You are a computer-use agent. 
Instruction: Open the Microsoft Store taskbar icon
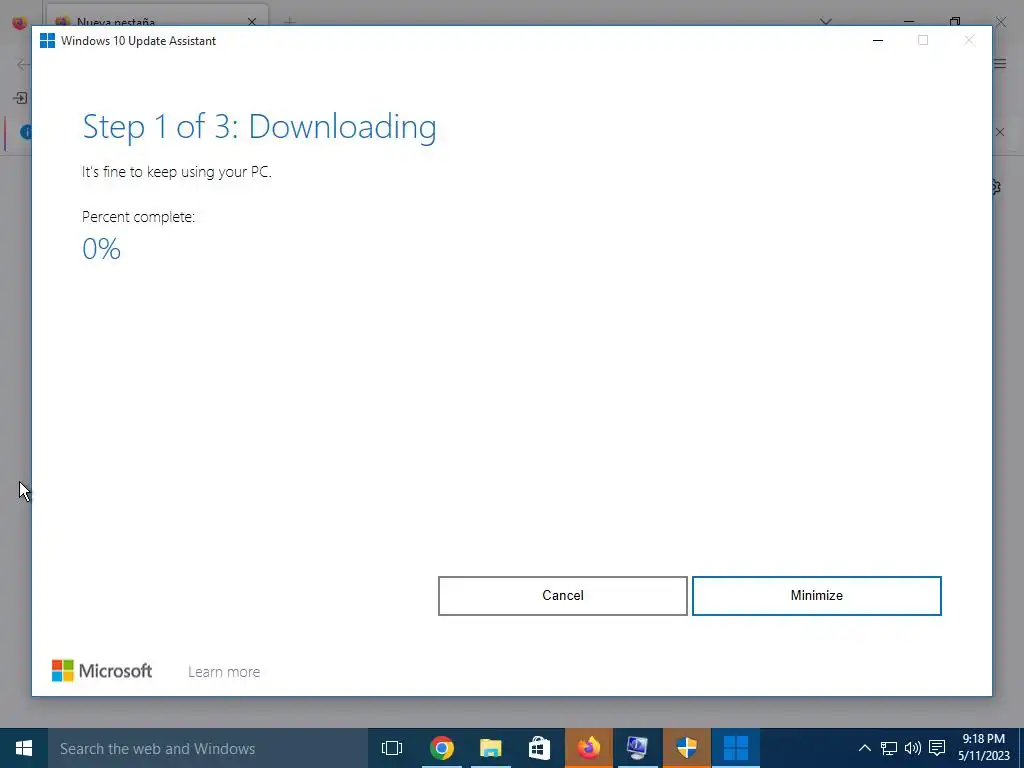coord(539,748)
